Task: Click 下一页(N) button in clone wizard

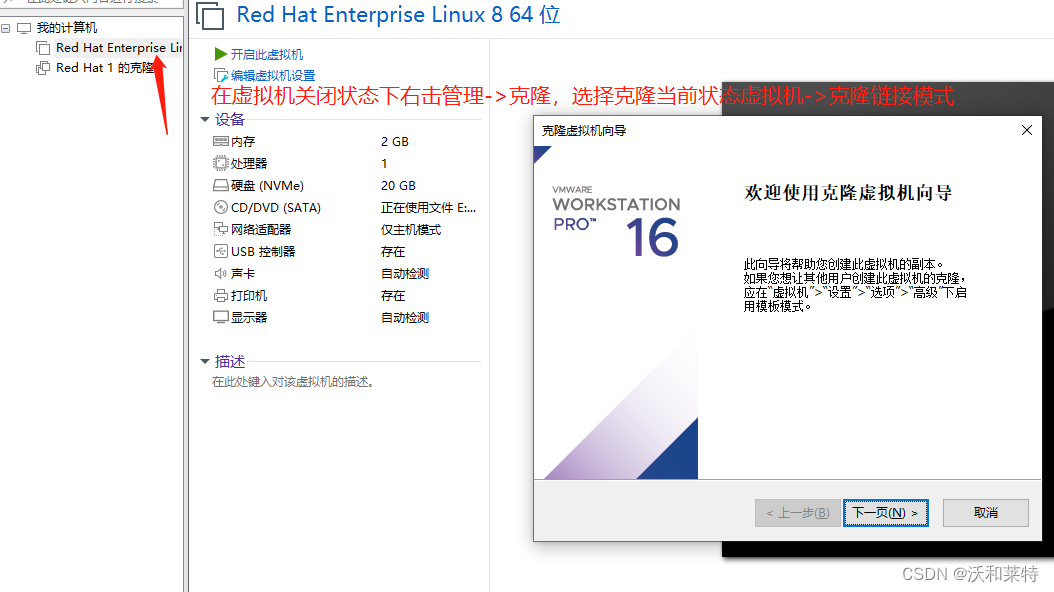Action: coord(886,513)
